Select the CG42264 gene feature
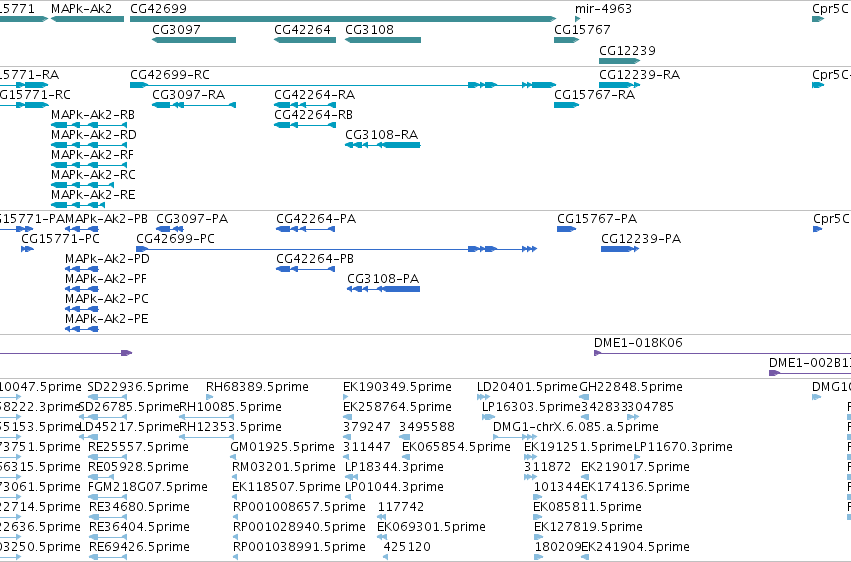 [305, 40]
